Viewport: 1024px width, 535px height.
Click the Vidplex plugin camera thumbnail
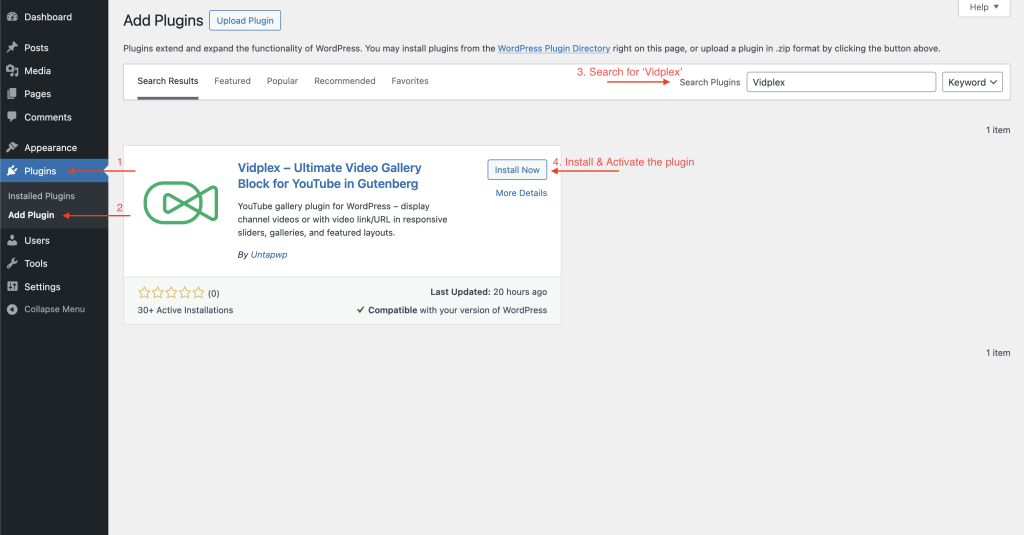coord(180,203)
